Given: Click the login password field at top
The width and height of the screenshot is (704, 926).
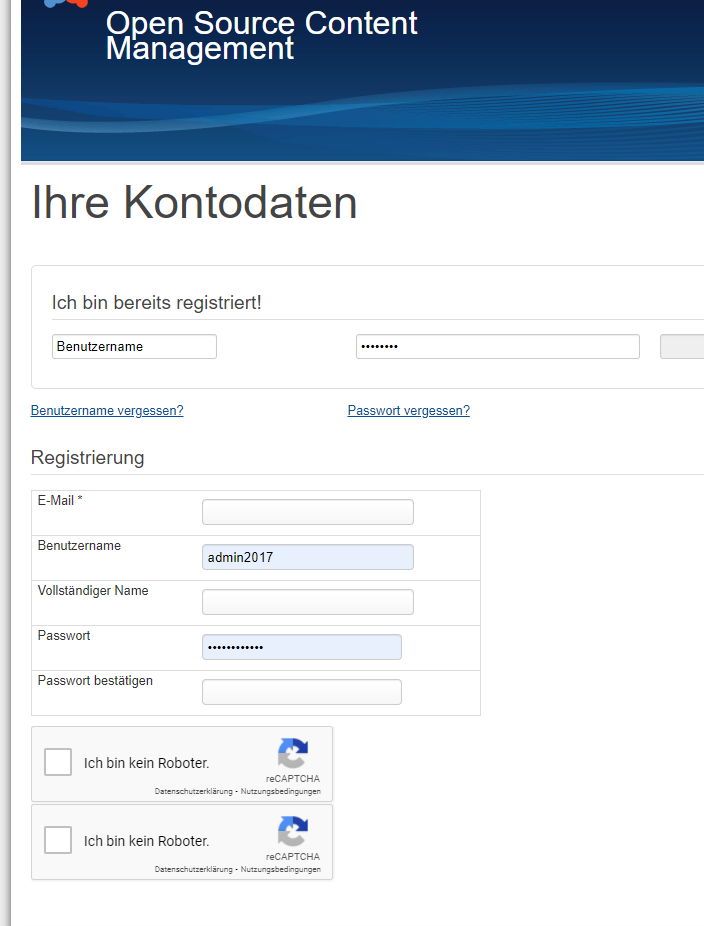Looking at the screenshot, I should click(x=497, y=347).
